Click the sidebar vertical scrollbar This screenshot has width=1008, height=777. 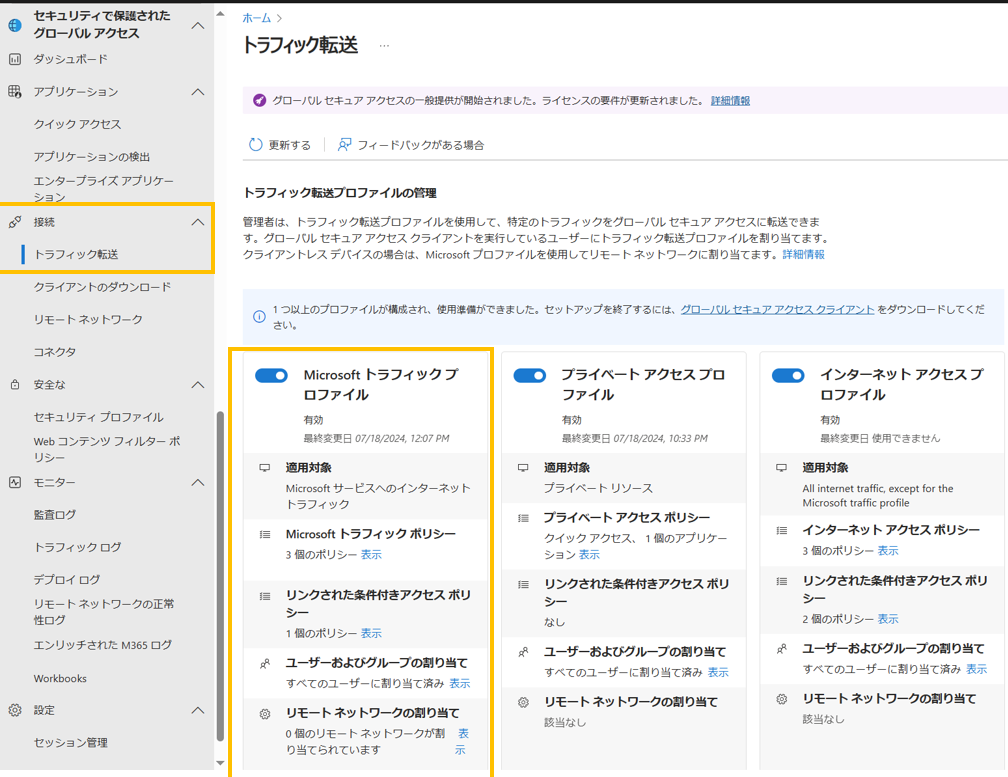coord(220,576)
